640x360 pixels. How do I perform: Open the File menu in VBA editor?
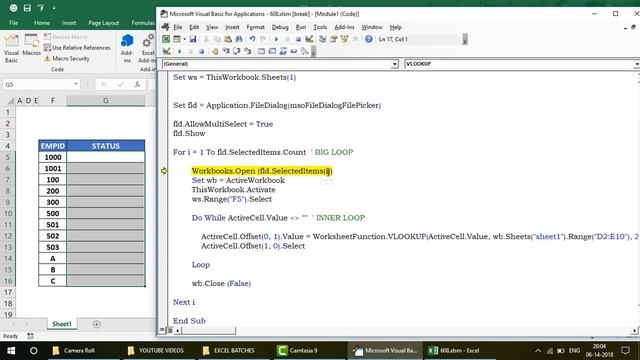pos(178,27)
